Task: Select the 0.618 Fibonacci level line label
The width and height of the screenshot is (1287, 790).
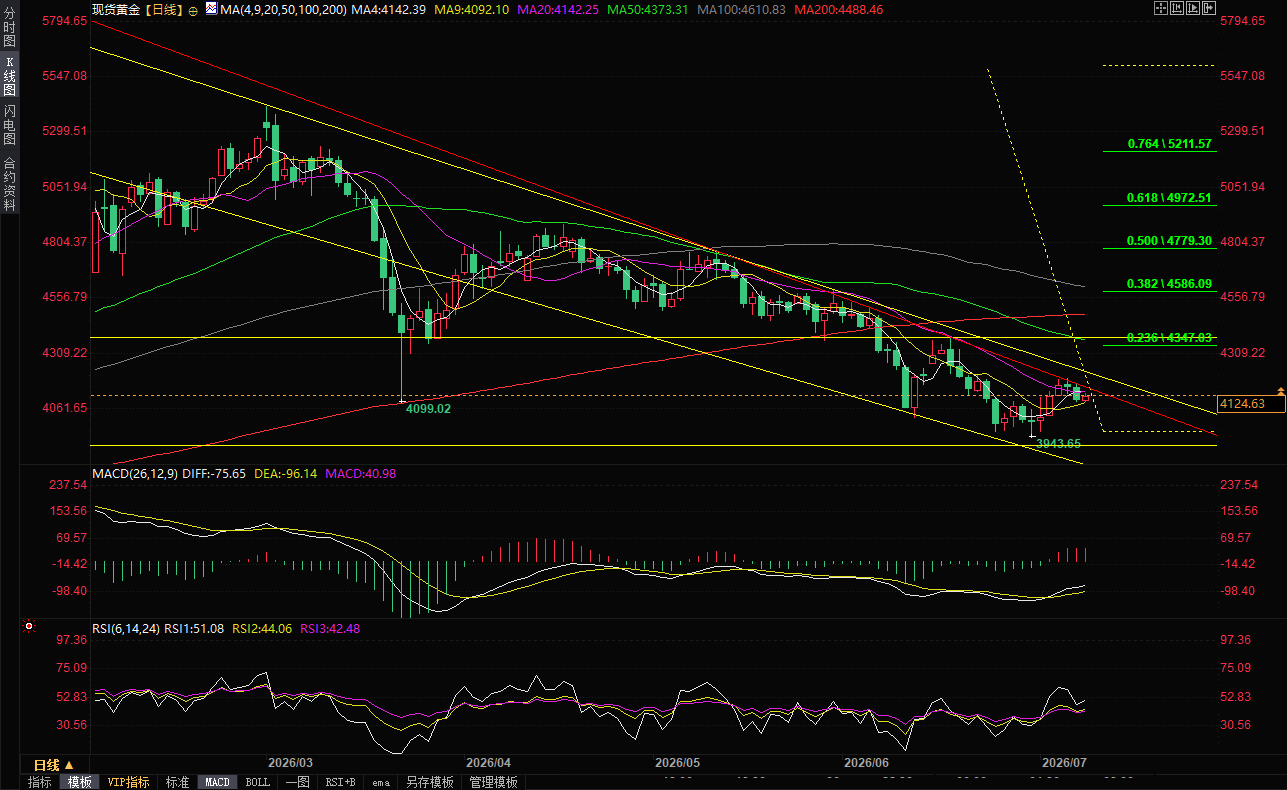Action: [1169, 198]
